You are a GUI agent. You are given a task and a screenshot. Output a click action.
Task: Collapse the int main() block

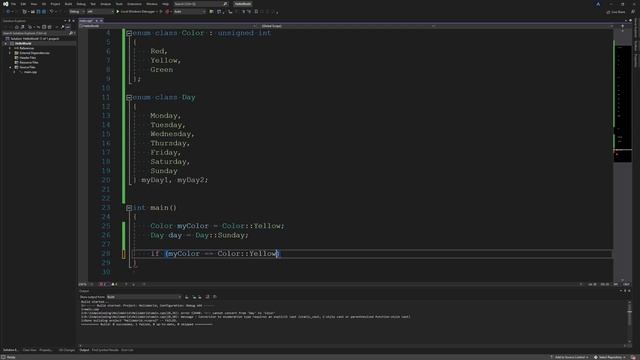click(x=129, y=208)
